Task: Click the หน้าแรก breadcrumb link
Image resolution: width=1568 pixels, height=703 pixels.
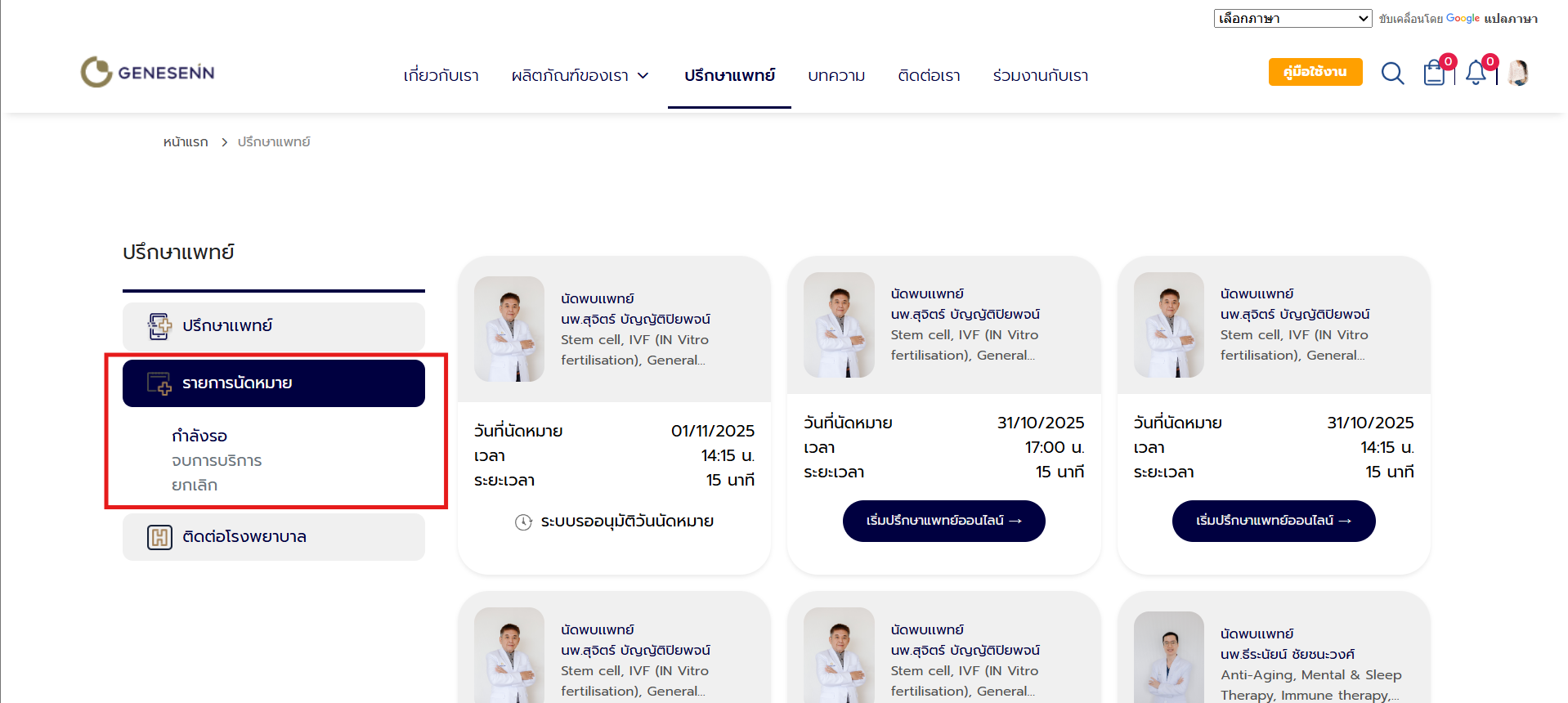Action: [x=186, y=142]
